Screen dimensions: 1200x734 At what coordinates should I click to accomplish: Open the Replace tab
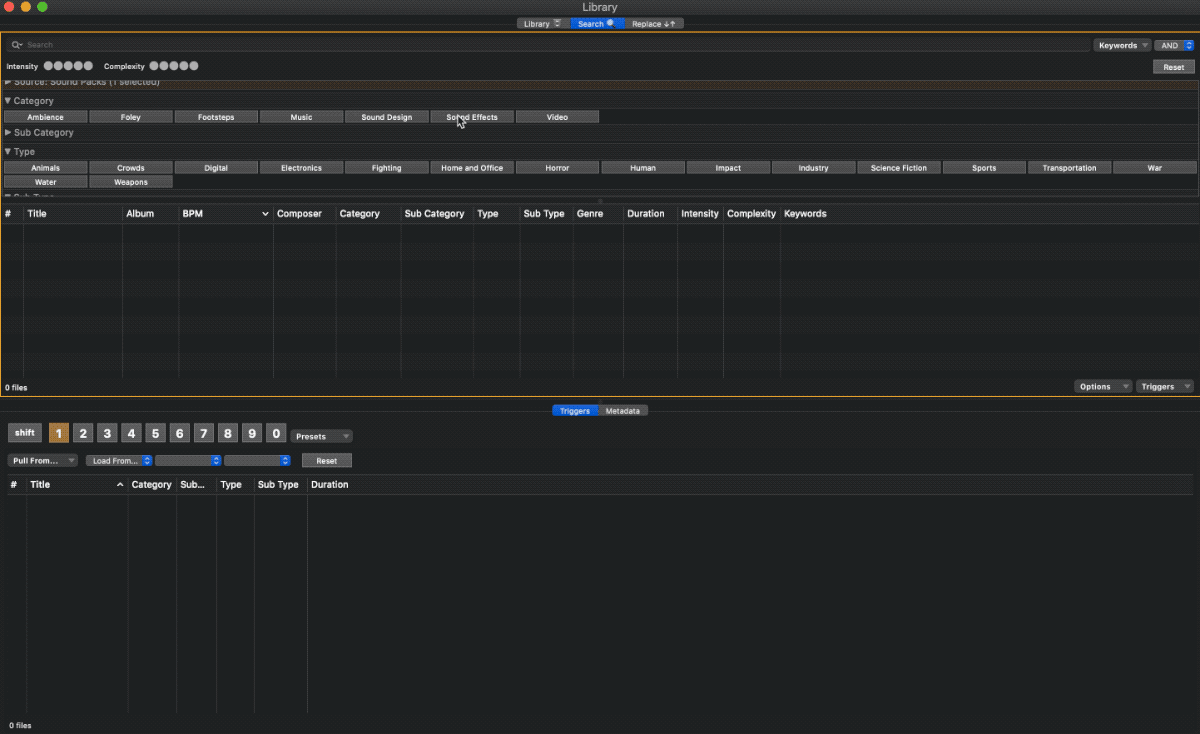click(654, 23)
